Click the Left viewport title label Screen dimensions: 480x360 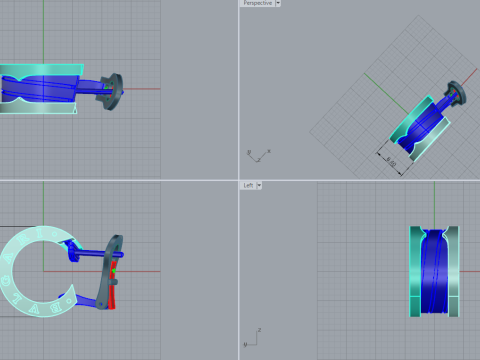tap(248, 185)
